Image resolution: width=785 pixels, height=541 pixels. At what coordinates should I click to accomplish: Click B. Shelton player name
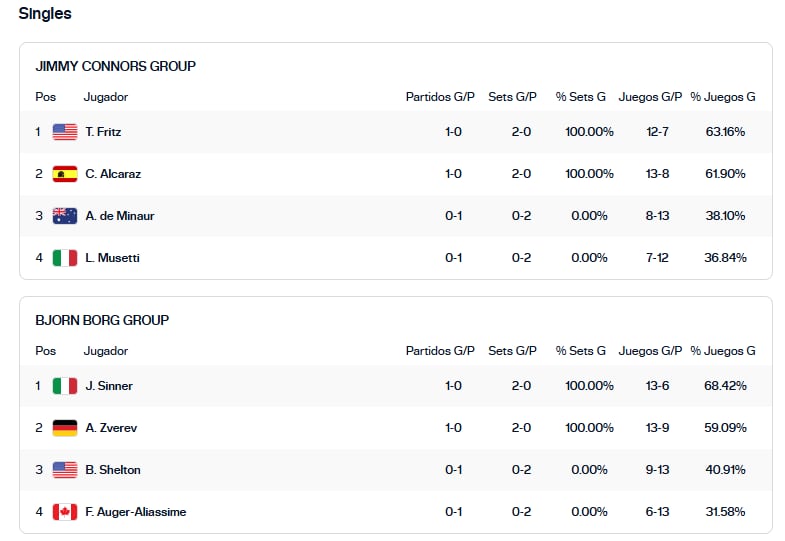[113, 470]
